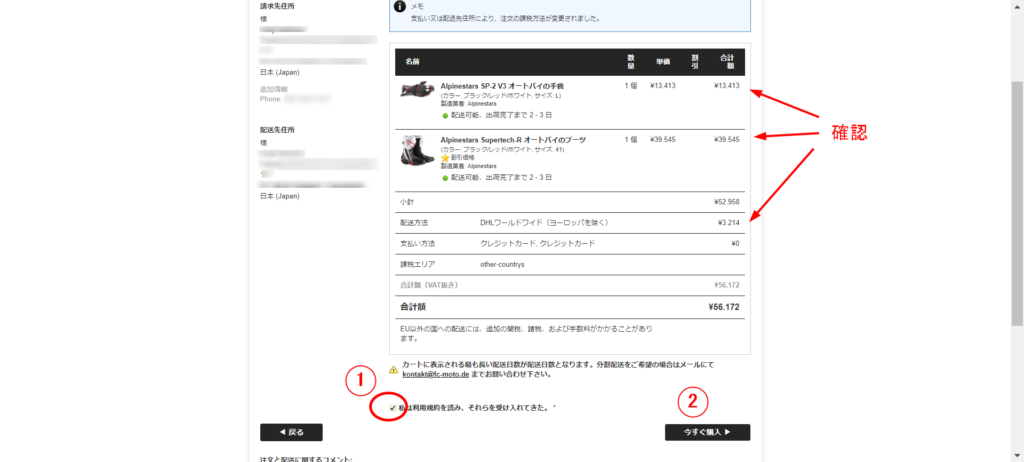Click the green availability dot for the Supertech-R boots

(445, 178)
